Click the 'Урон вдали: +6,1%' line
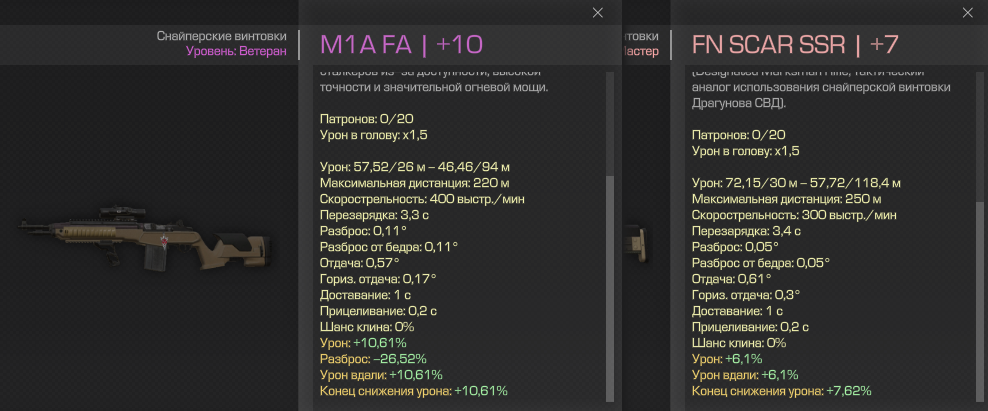The image size is (988, 411). (745, 375)
